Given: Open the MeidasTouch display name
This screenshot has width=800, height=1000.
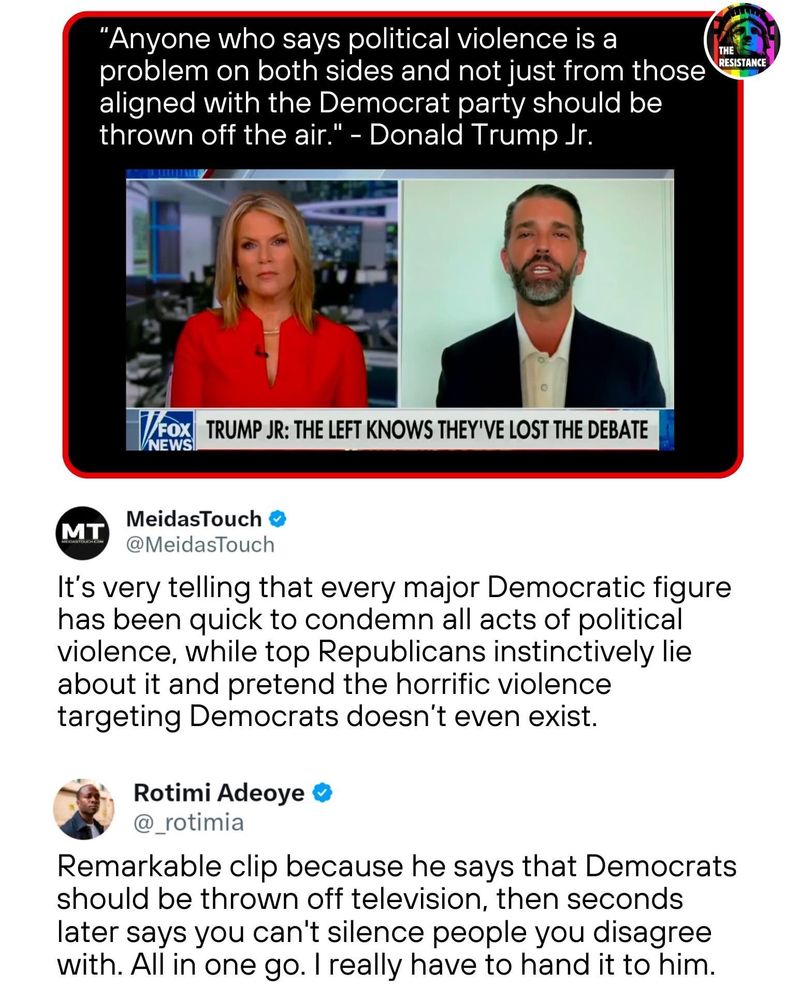Looking at the screenshot, I should [x=194, y=519].
